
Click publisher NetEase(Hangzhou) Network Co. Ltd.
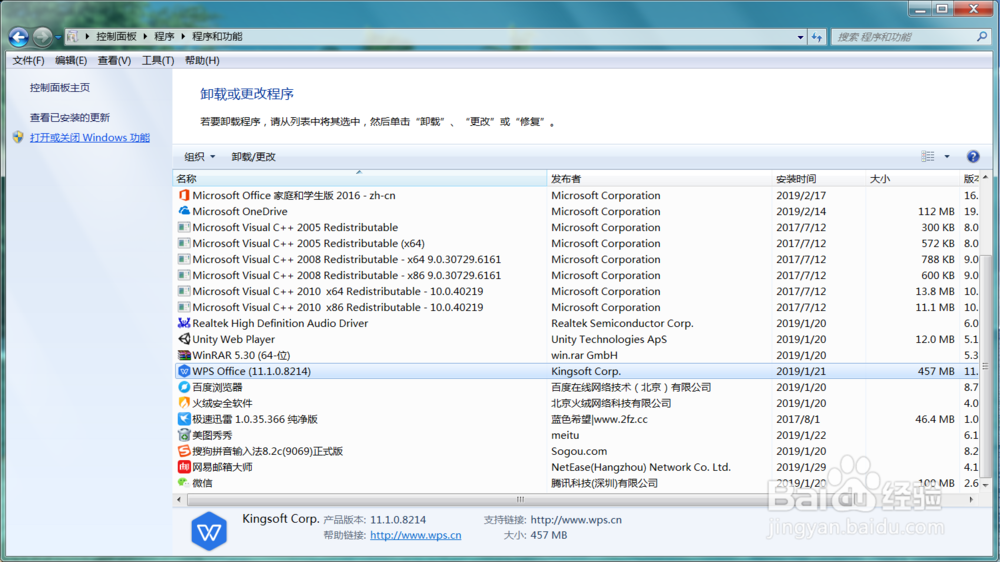641,466
